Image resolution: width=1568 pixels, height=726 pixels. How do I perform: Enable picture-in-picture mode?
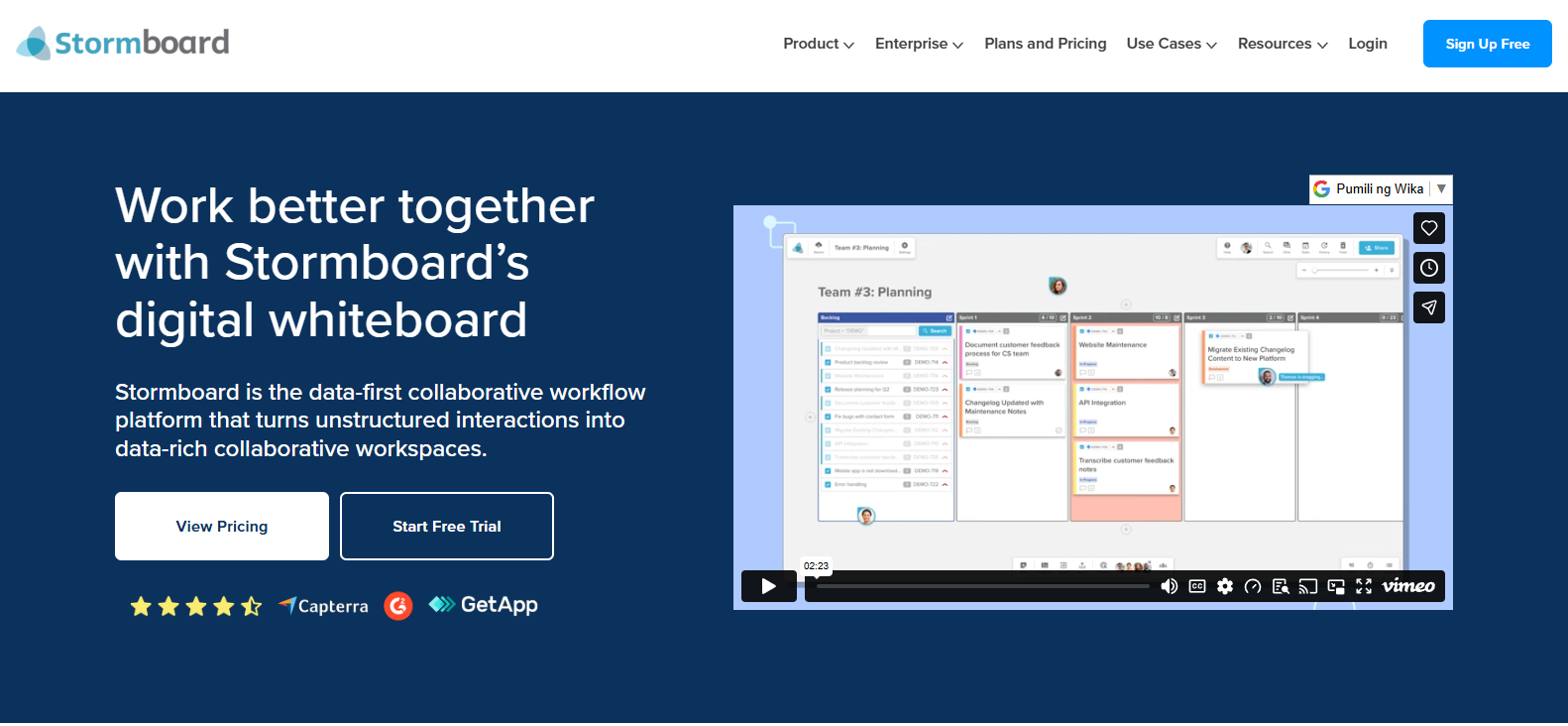pyautogui.click(x=1336, y=586)
